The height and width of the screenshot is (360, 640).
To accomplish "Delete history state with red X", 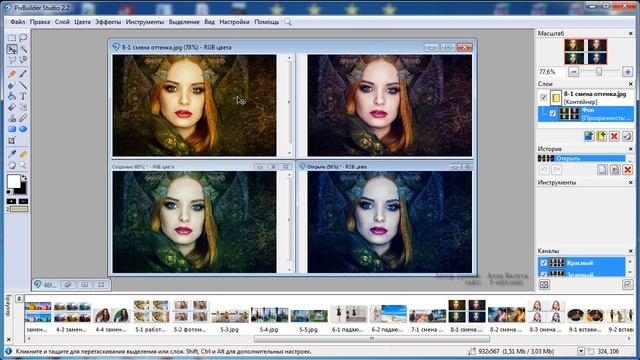I will click(628, 169).
